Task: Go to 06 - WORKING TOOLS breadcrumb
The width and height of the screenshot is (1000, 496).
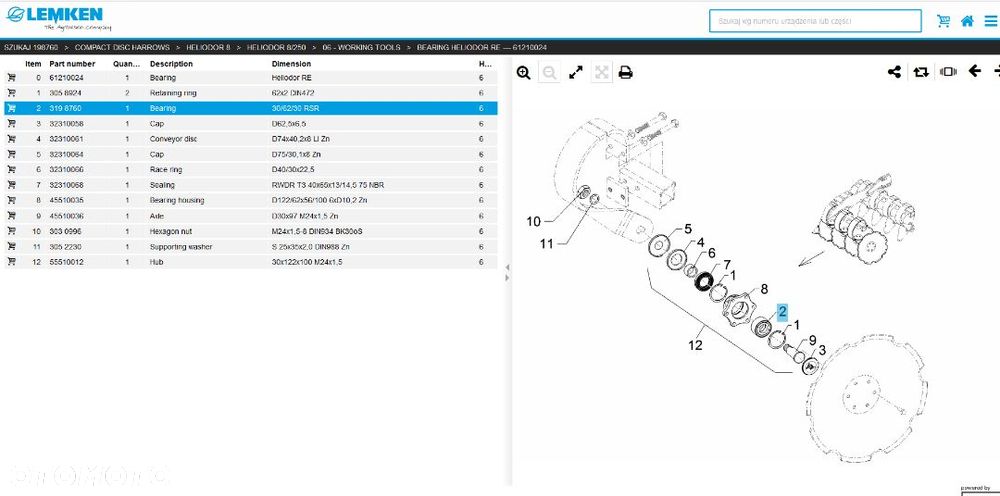Action: point(362,47)
